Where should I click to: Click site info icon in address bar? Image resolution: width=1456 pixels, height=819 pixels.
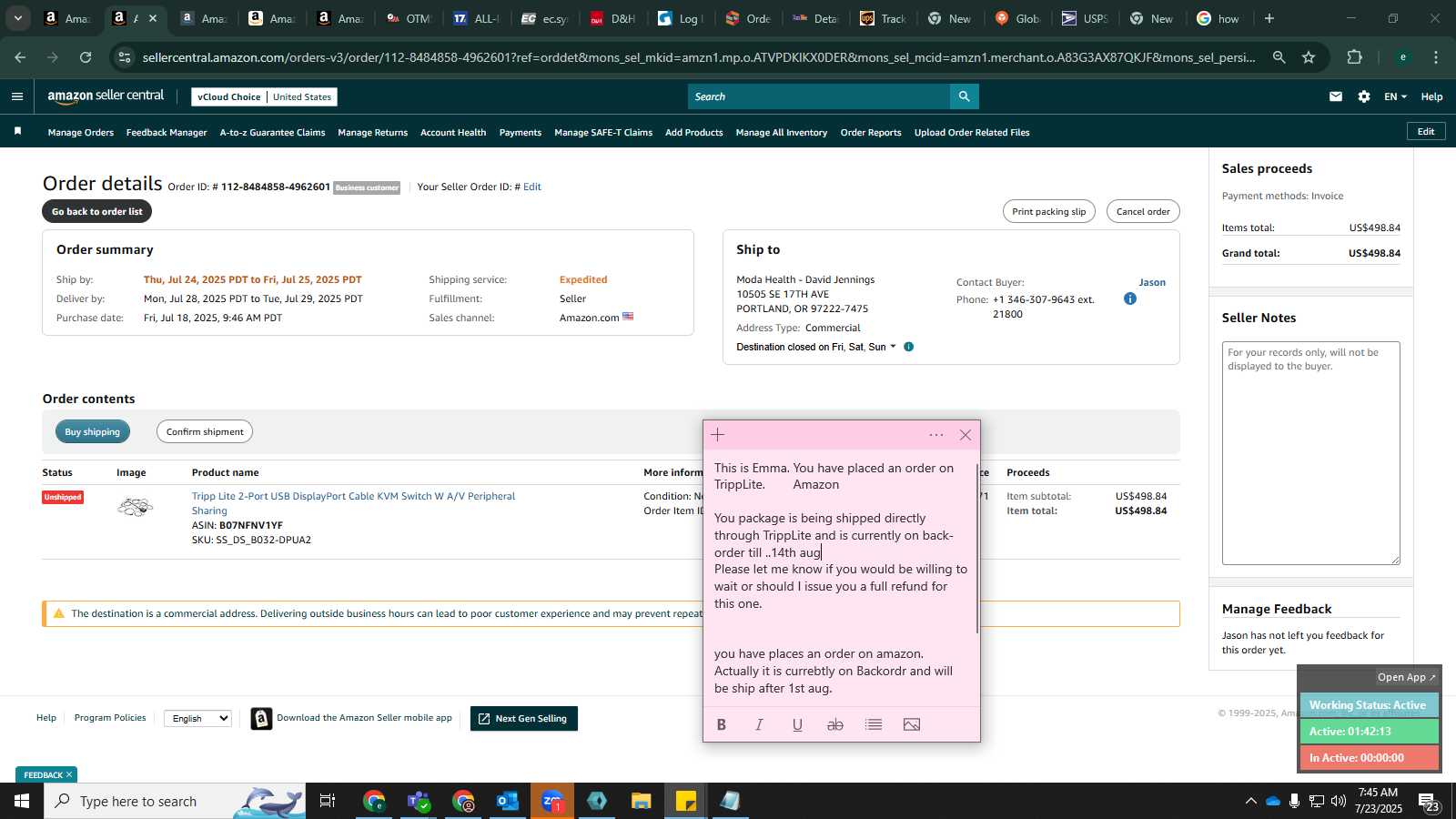(126, 57)
